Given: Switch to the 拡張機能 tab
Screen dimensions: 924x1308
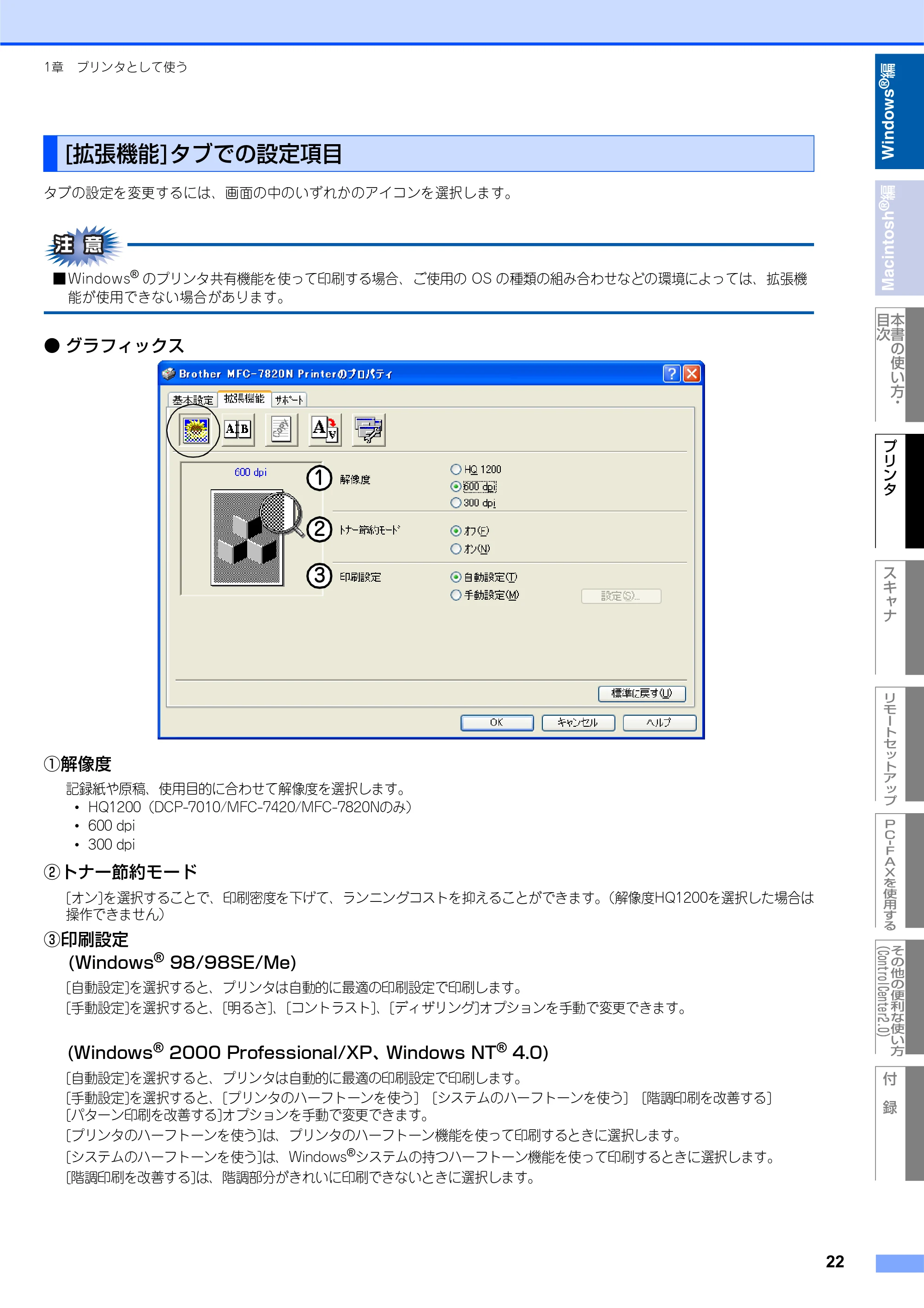Looking at the screenshot, I should tap(244, 398).
